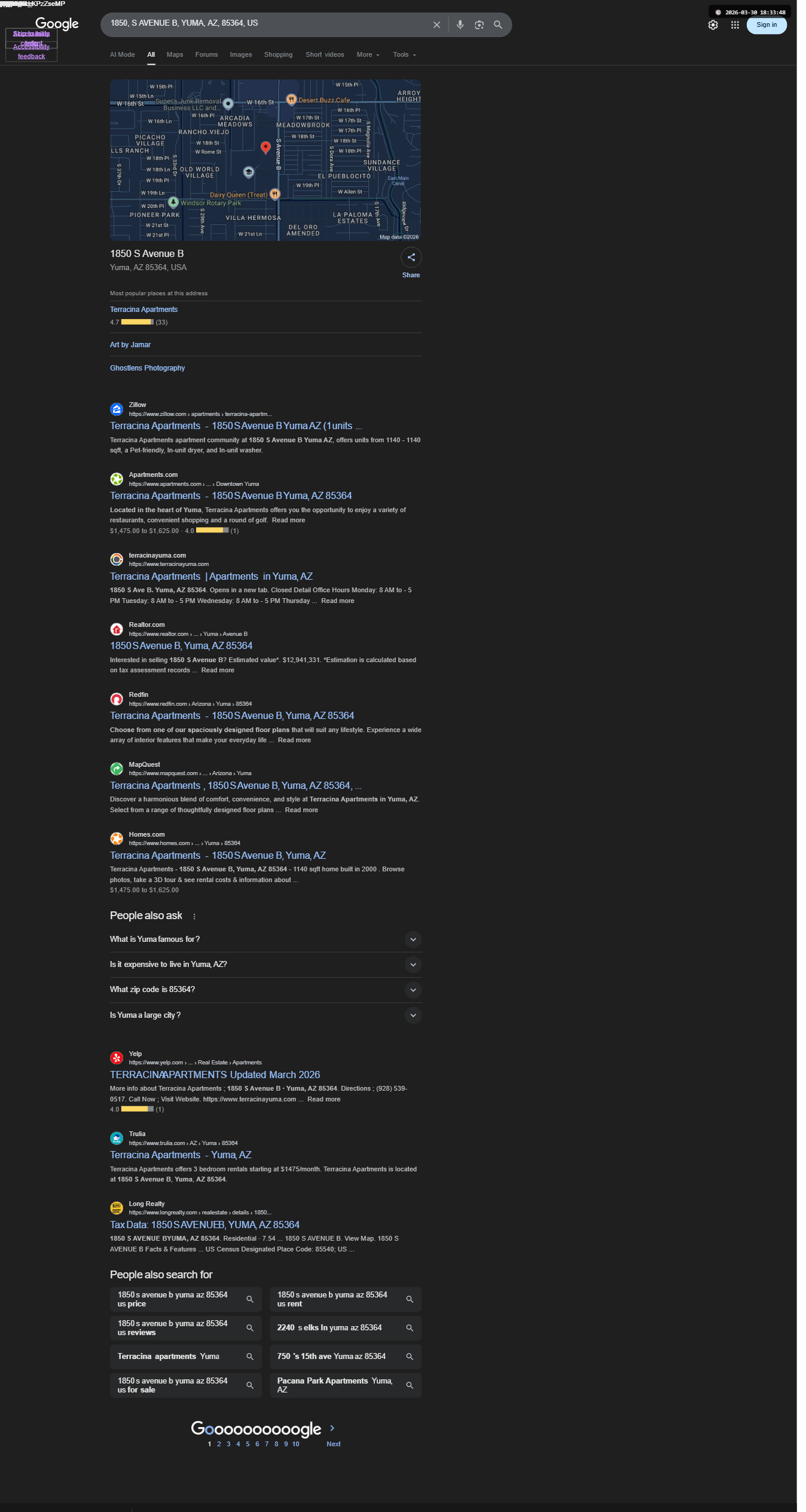The width and height of the screenshot is (806, 1512).
Task: Open the Tools dropdown
Action: [x=404, y=55]
